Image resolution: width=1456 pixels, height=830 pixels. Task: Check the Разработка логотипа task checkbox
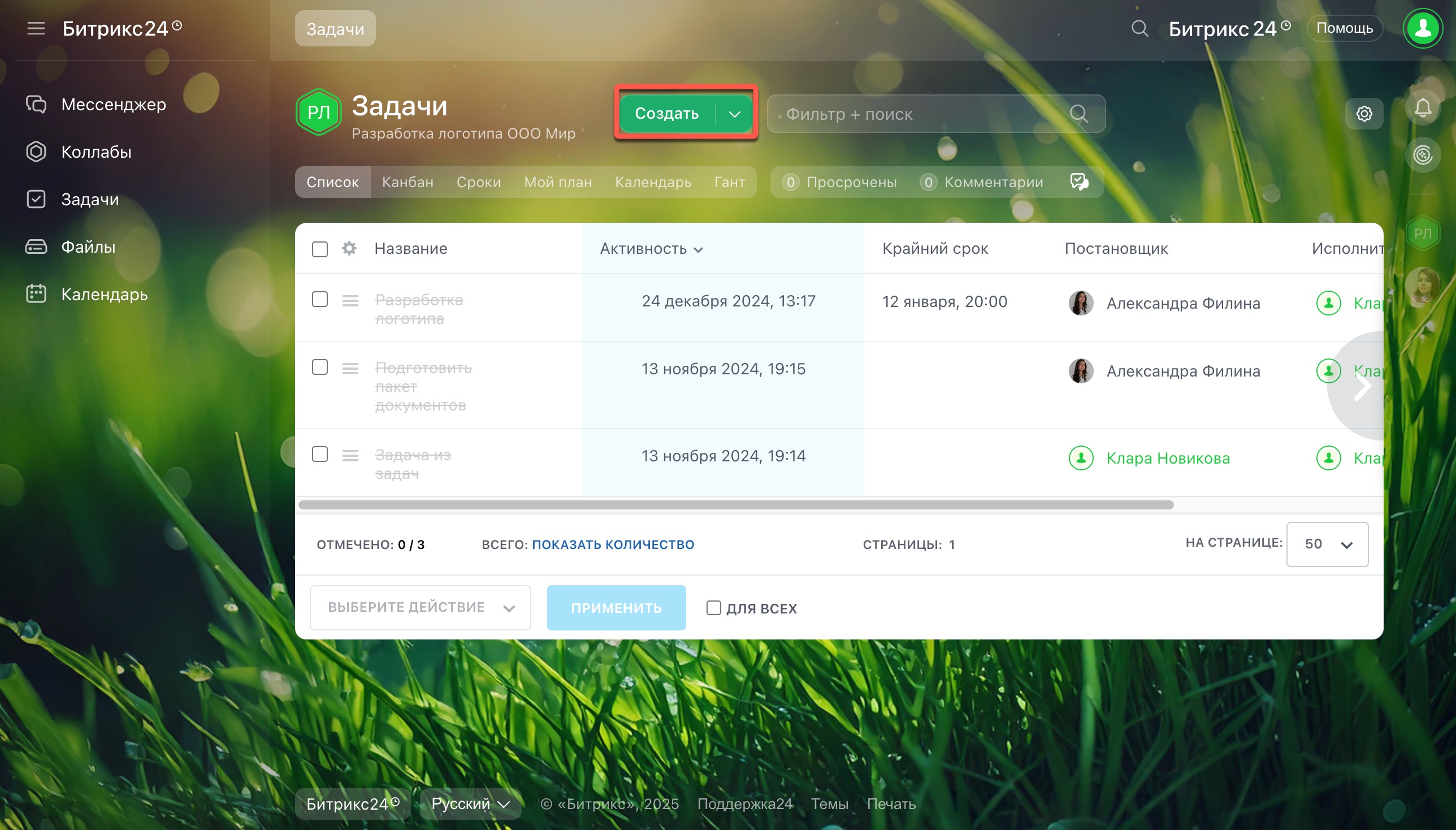320,299
